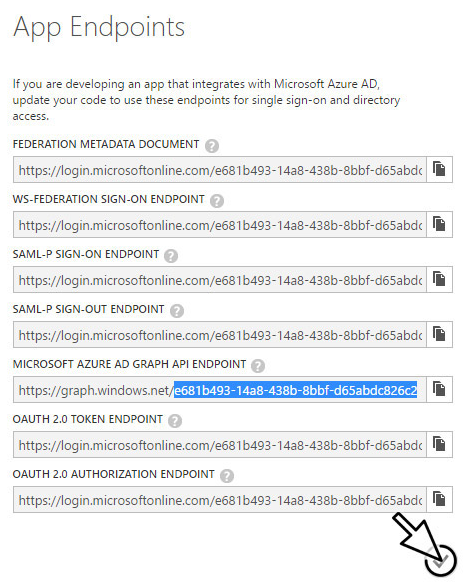
Task: Focus the Graph API Endpoint URL field
Action: coord(220,389)
